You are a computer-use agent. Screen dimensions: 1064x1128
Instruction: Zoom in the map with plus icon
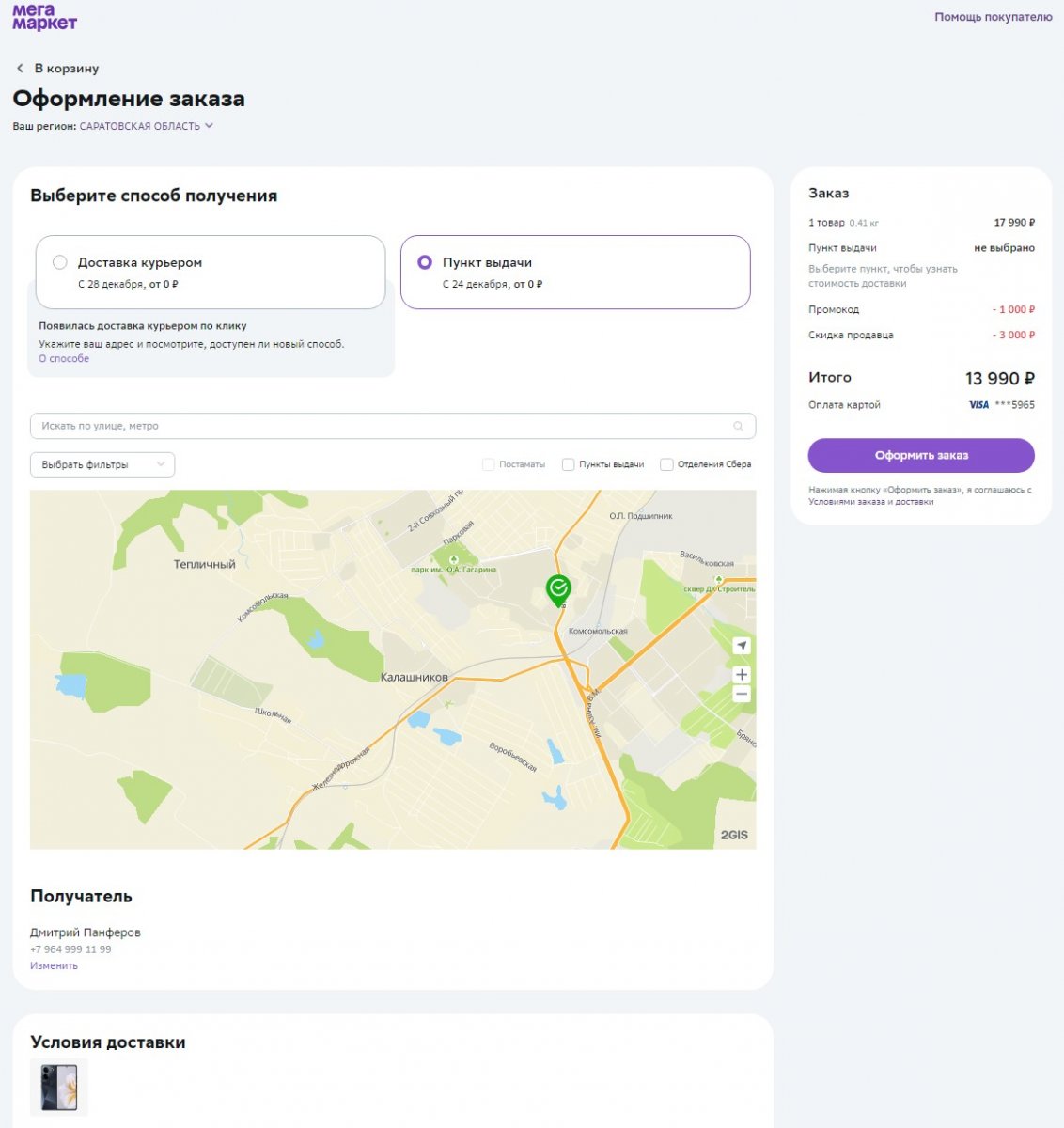(742, 675)
